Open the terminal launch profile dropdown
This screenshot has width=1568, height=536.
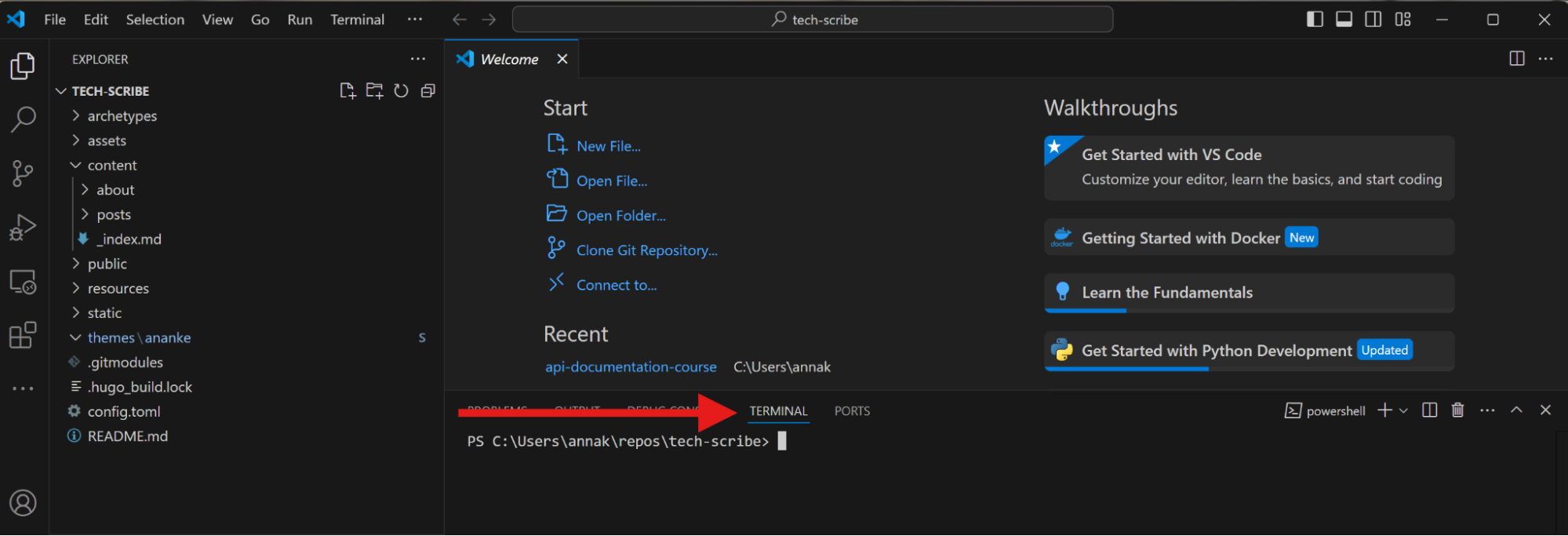1404,410
